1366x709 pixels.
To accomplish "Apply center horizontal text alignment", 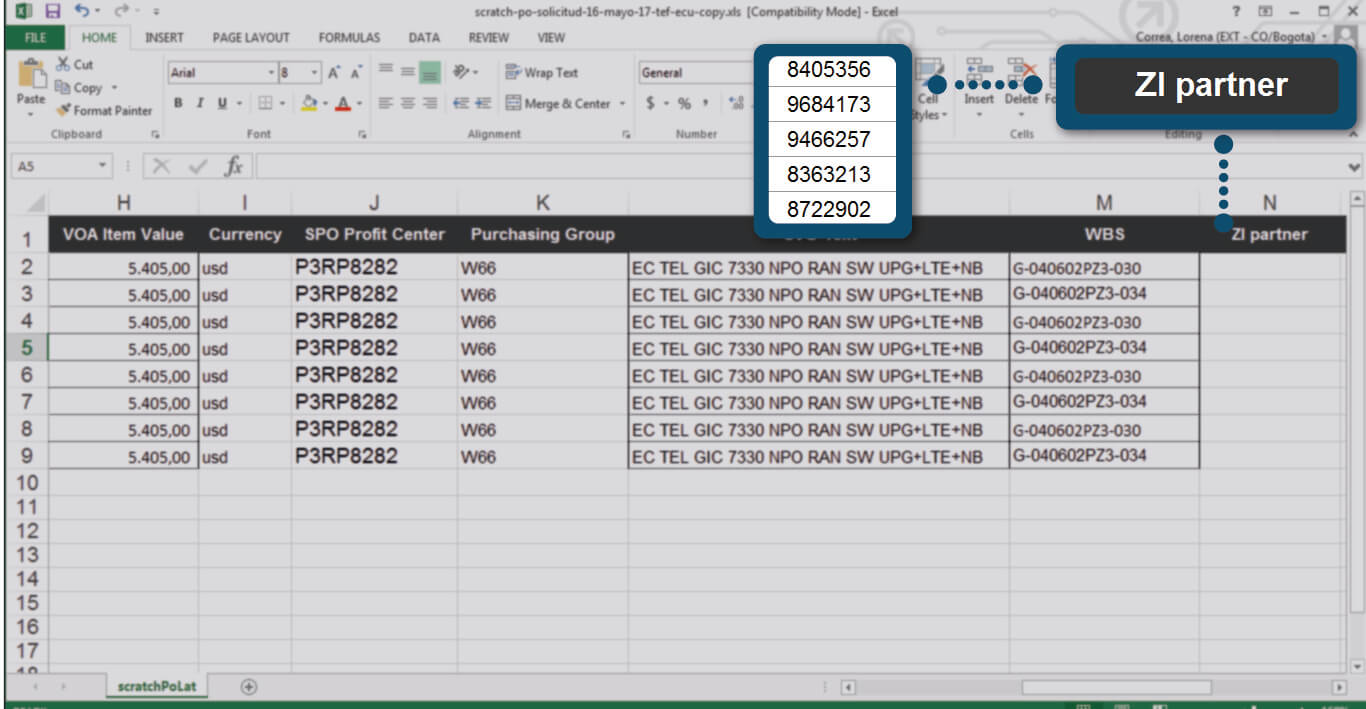I will point(410,103).
